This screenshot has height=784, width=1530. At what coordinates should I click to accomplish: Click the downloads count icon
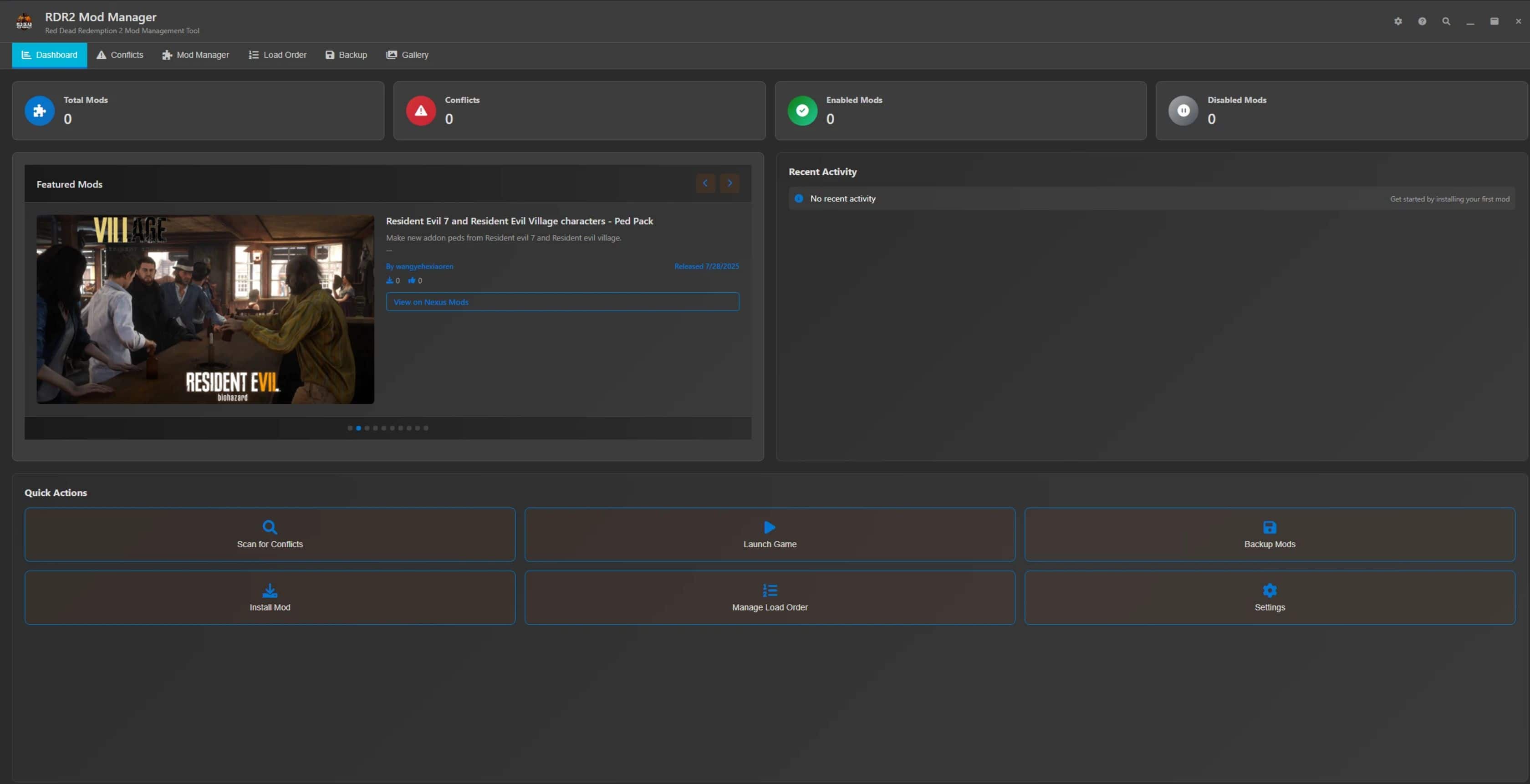coord(390,280)
